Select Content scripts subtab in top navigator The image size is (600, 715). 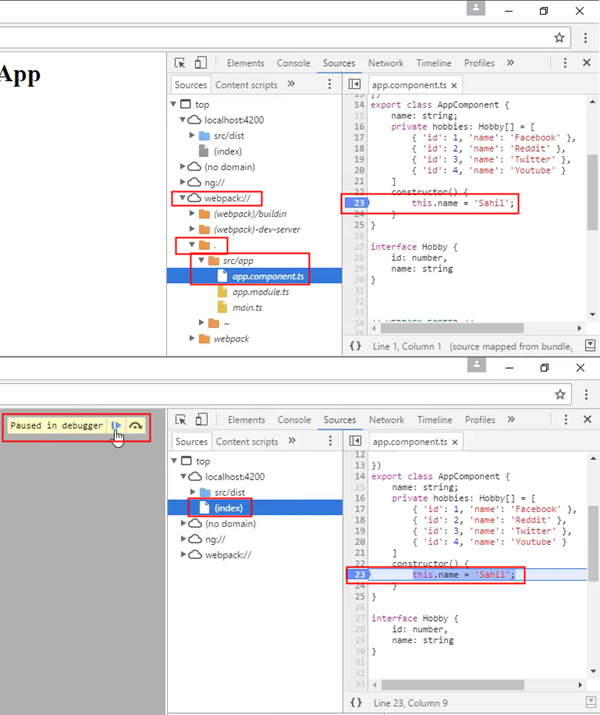tap(246, 85)
